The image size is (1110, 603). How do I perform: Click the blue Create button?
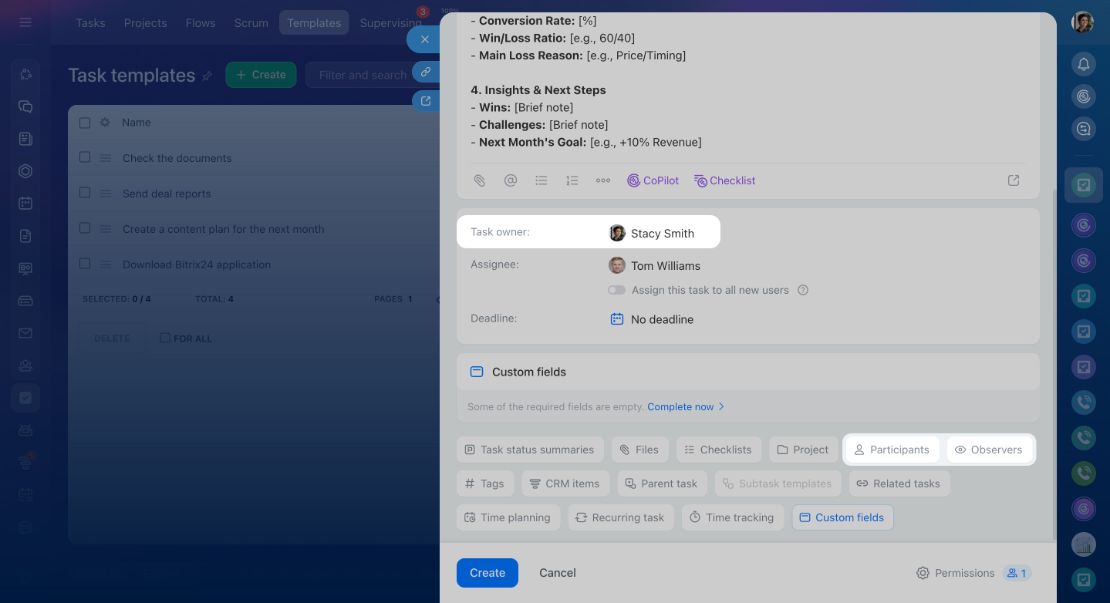(487, 573)
